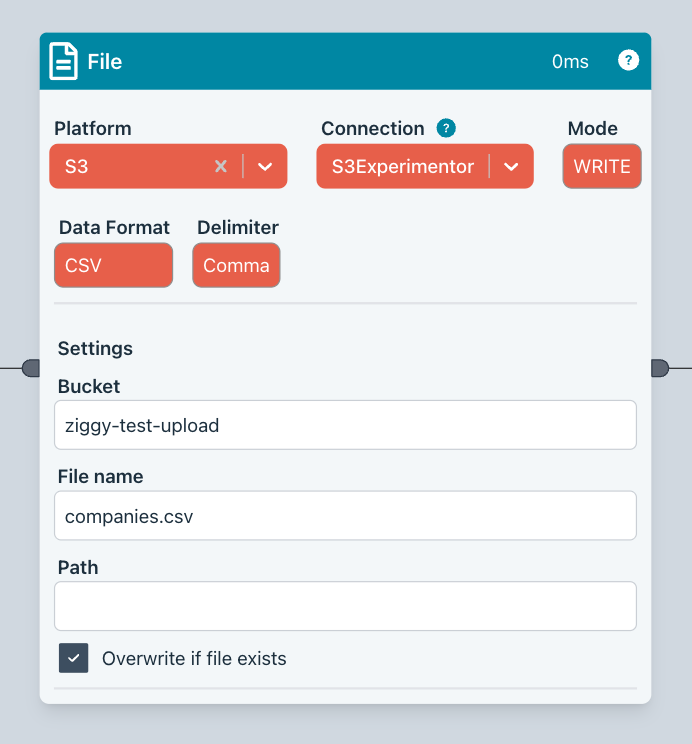Click the 'Overwrite if file exists' label text
The width and height of the screenshot is (692, 744).
pos(194,658)
